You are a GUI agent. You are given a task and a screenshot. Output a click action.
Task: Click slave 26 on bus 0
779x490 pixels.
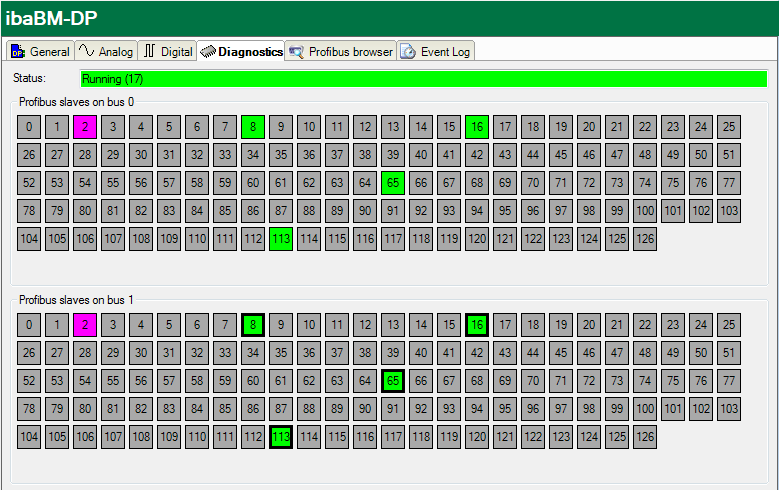29,155
